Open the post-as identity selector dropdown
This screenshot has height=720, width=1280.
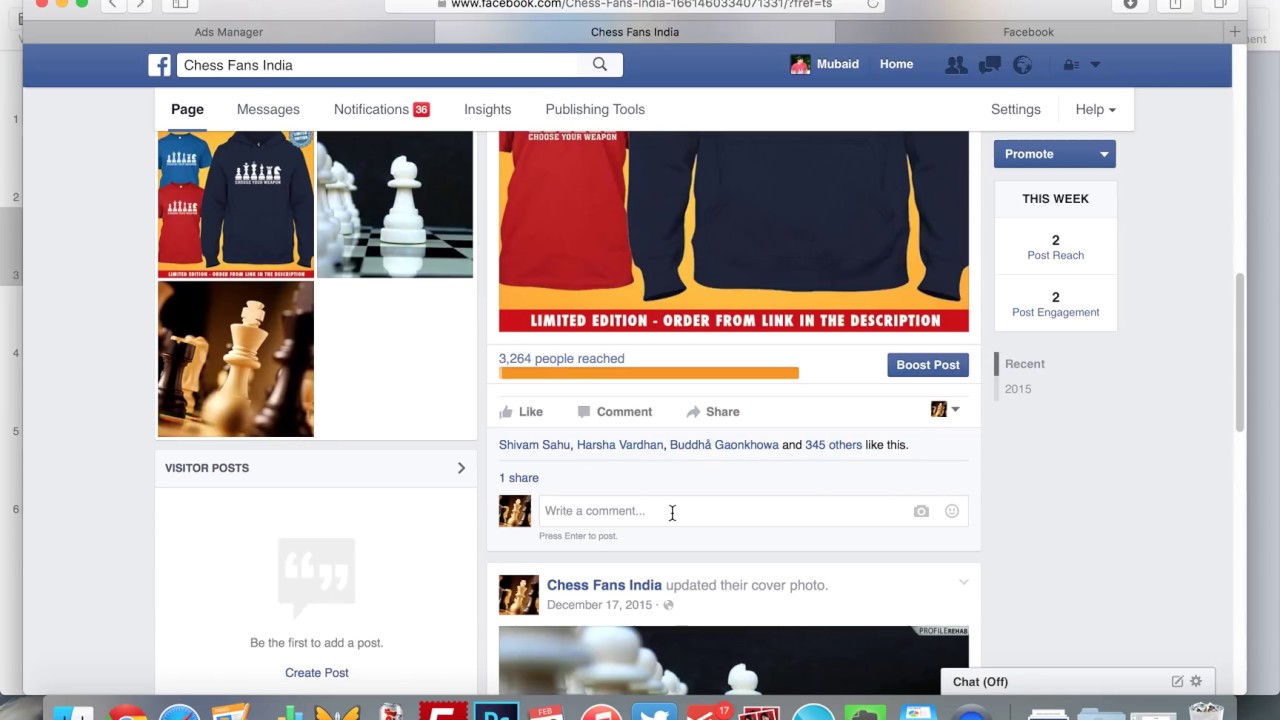tap(946, 409)
